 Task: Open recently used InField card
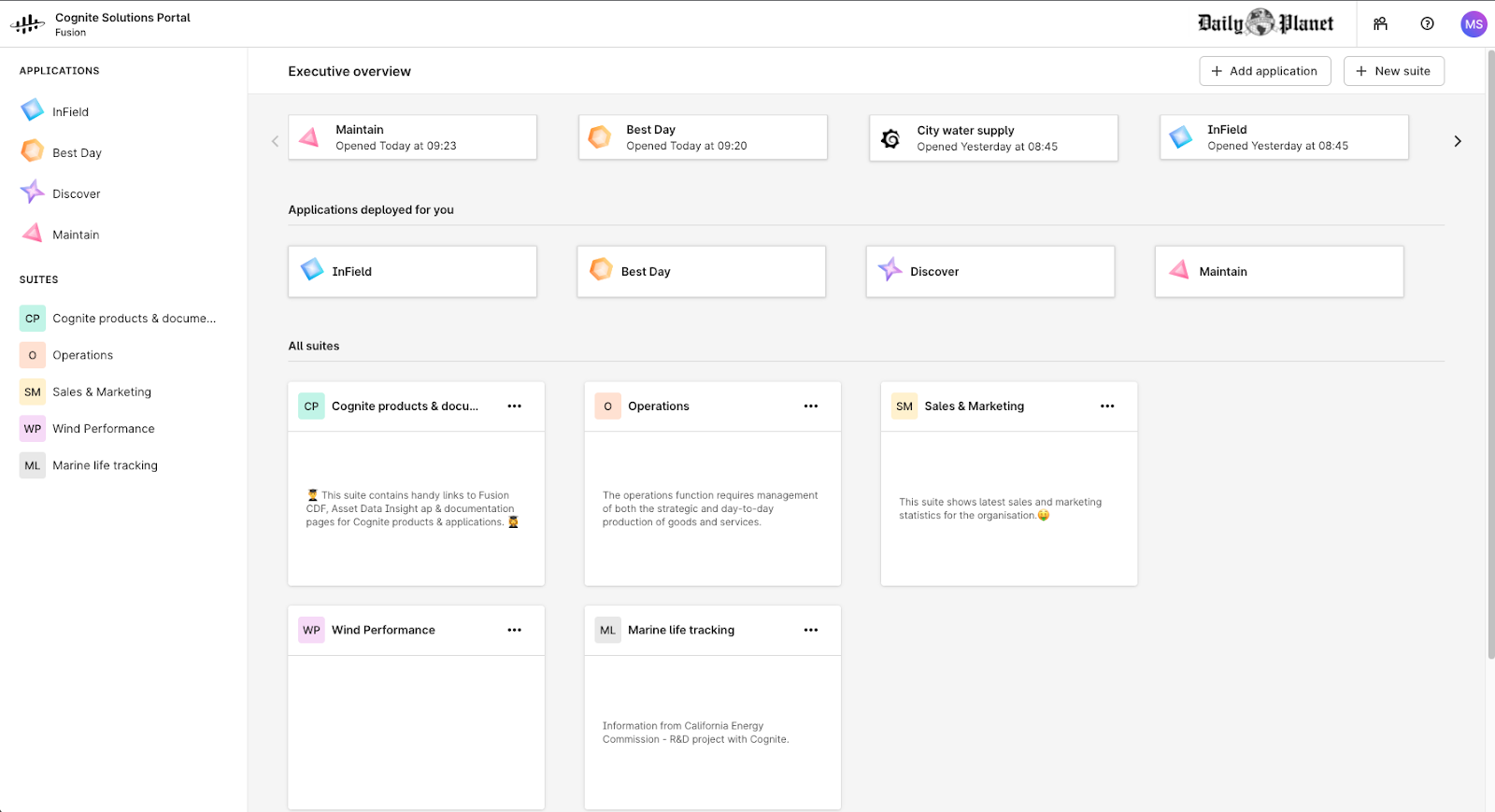(1284, 137)
